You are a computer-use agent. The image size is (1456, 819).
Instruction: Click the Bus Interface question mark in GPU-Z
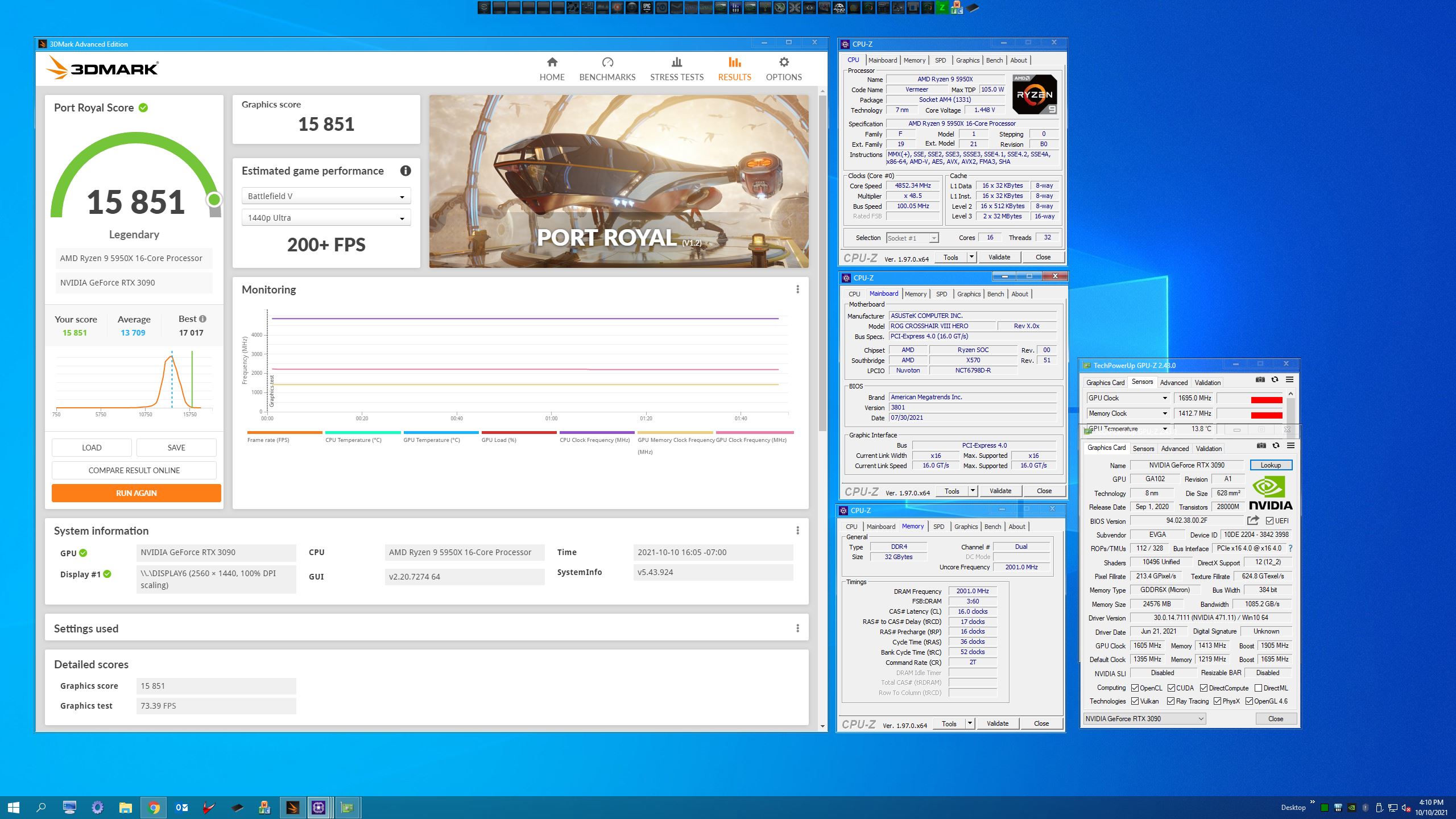click(x=1290, y=548)
